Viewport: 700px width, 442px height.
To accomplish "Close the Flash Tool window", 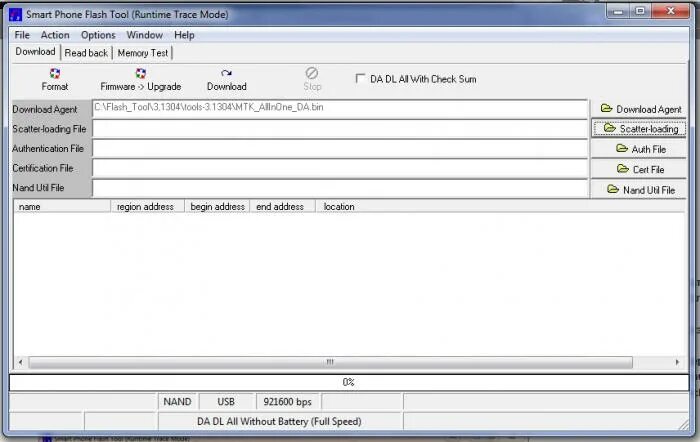I will [671, 11].
